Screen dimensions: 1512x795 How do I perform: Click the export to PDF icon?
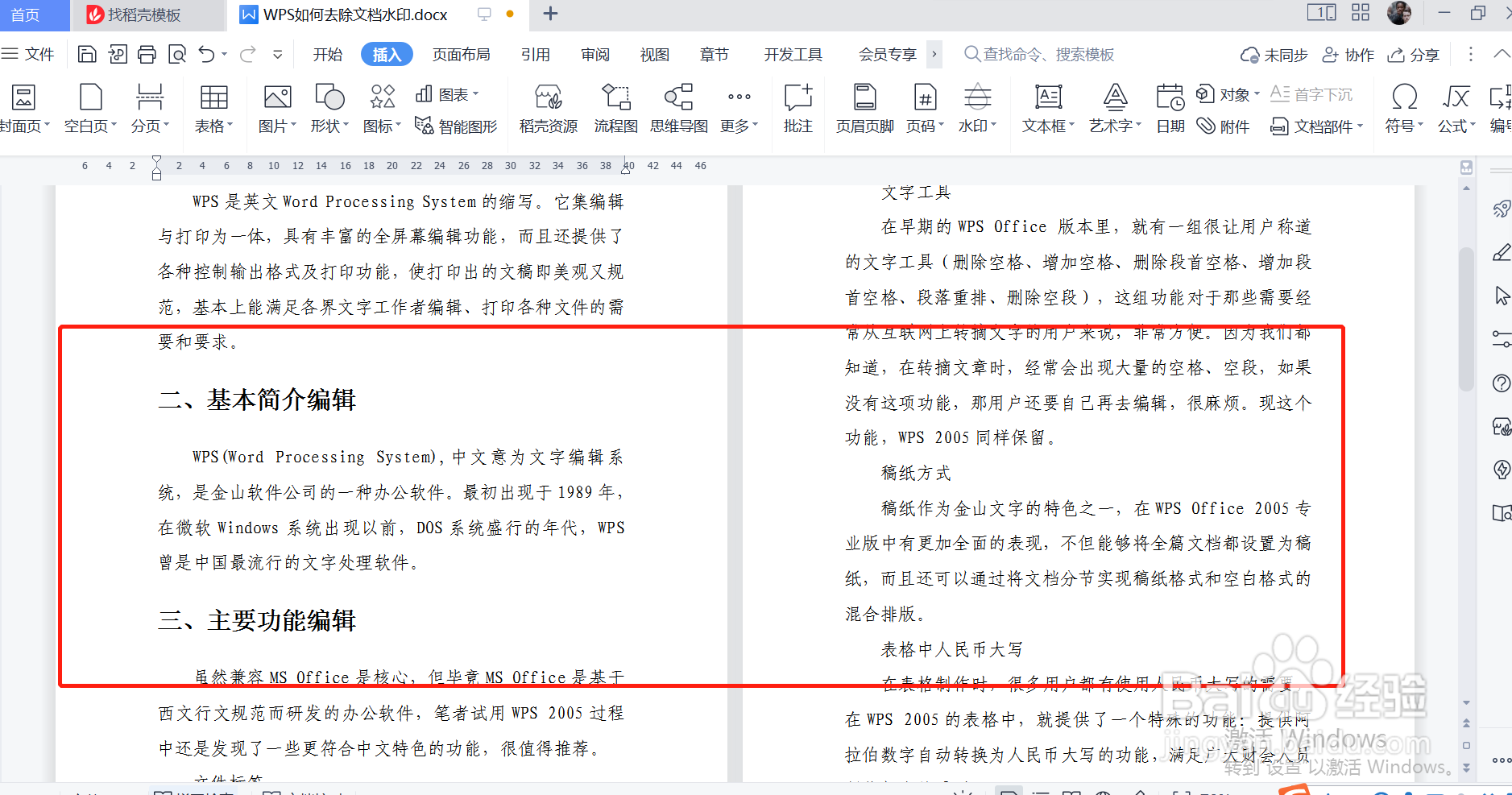(118, 54)
